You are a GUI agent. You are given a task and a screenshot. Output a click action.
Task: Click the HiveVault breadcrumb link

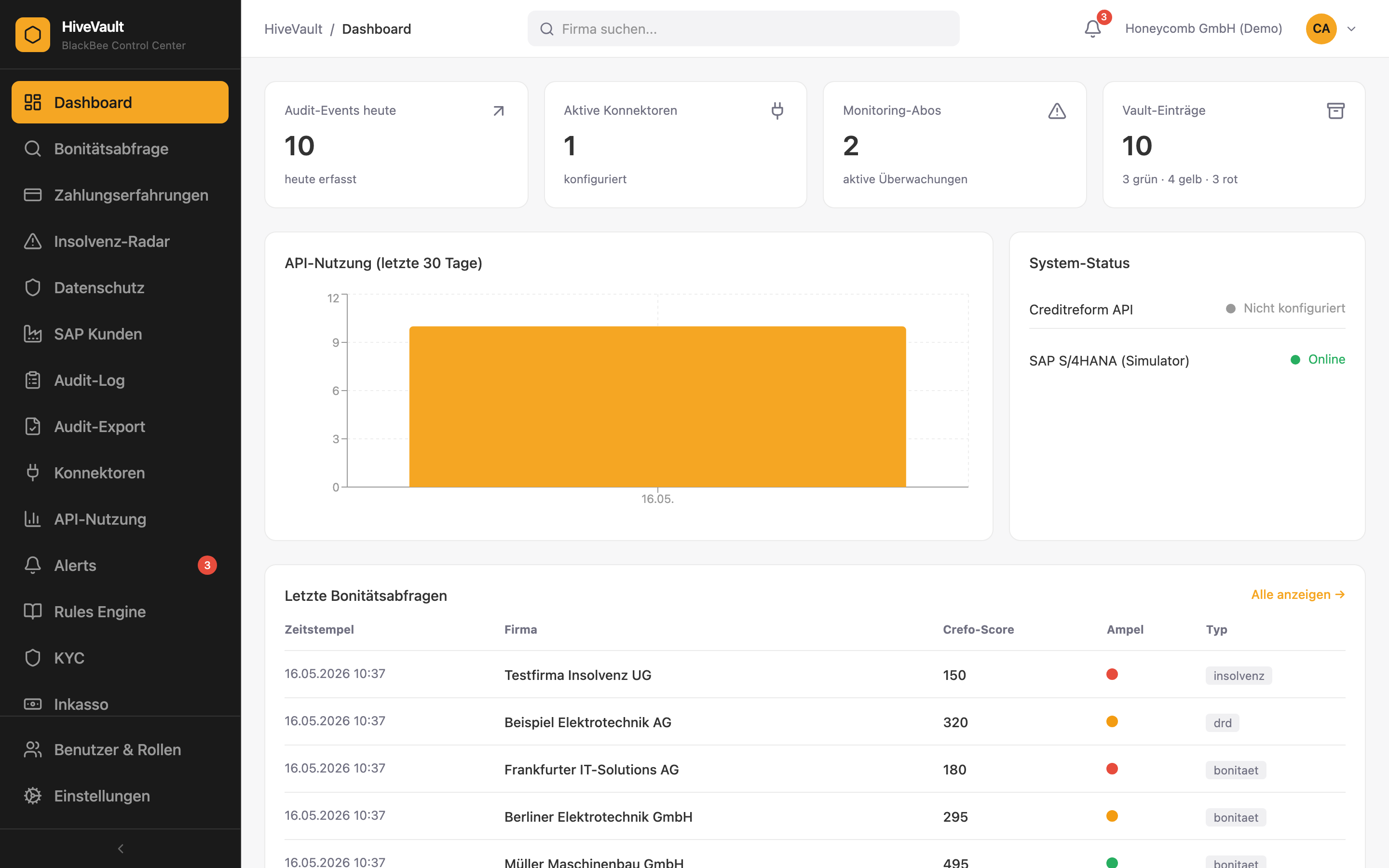click(x=293, y=29)
